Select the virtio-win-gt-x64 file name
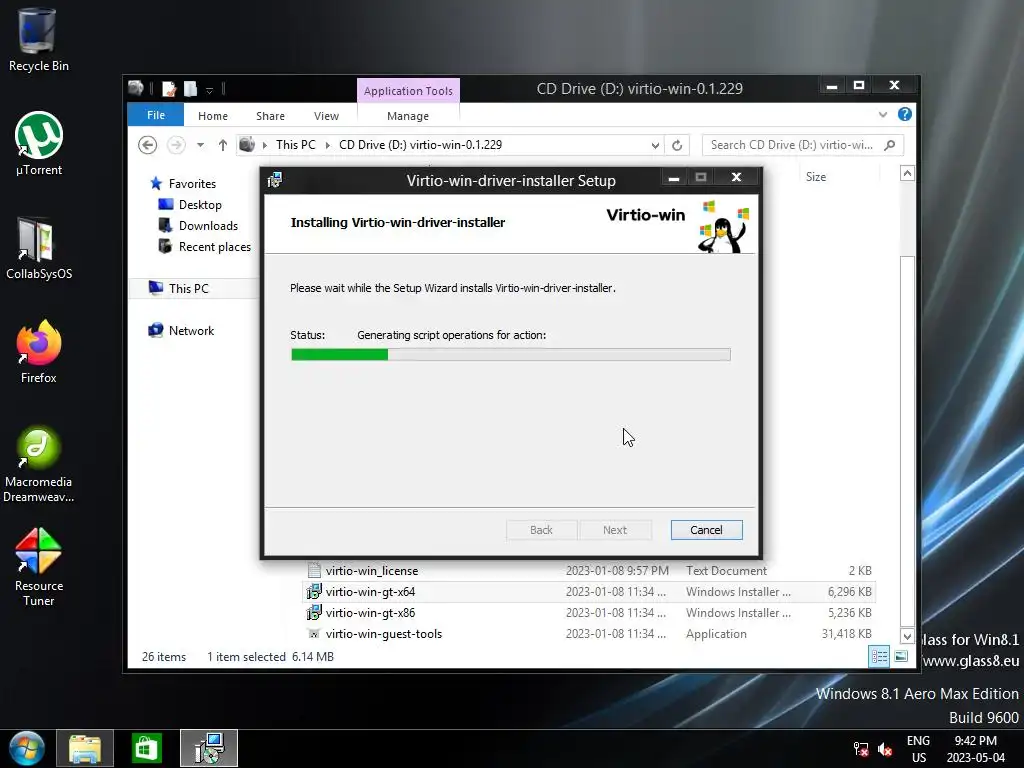This screenshot has height=768, width=1024. [x=370, y=592]
